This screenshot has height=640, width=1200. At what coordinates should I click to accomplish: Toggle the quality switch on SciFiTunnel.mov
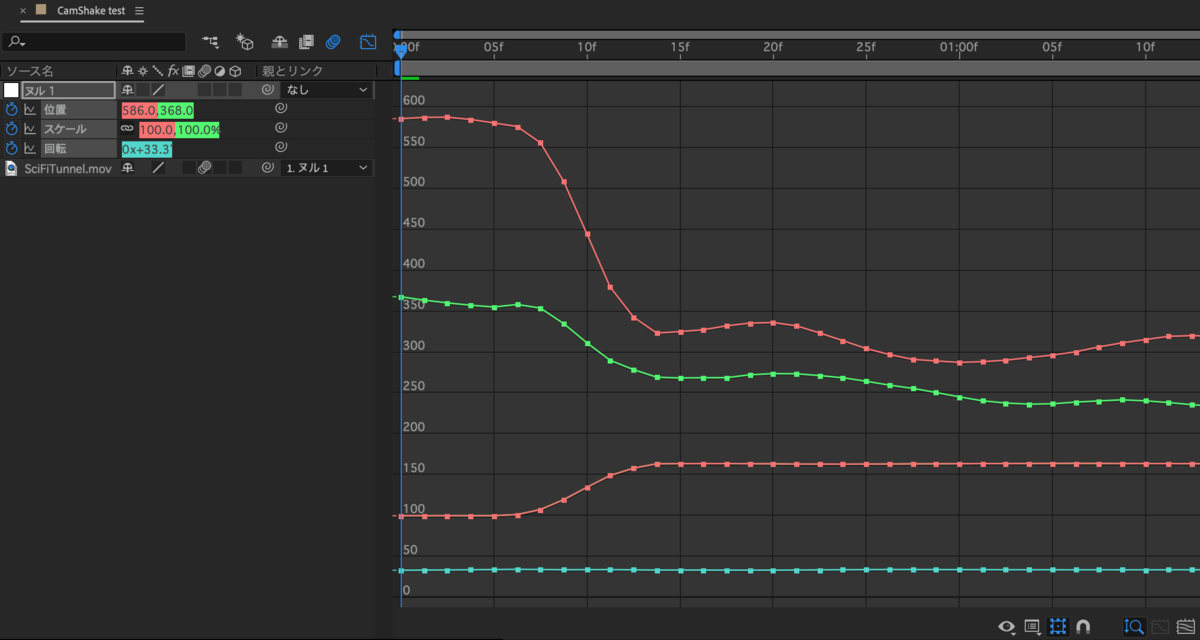pos(158,168)
